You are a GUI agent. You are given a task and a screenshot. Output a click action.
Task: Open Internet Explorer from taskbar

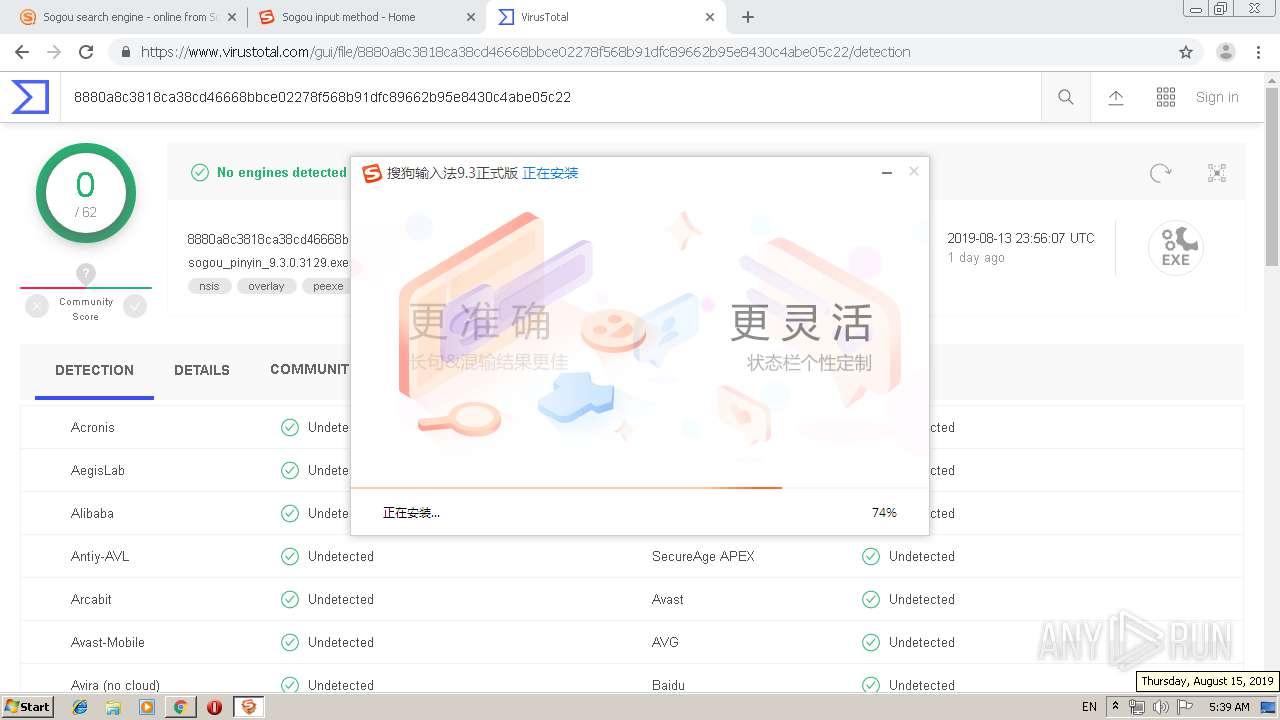point(80,707)
